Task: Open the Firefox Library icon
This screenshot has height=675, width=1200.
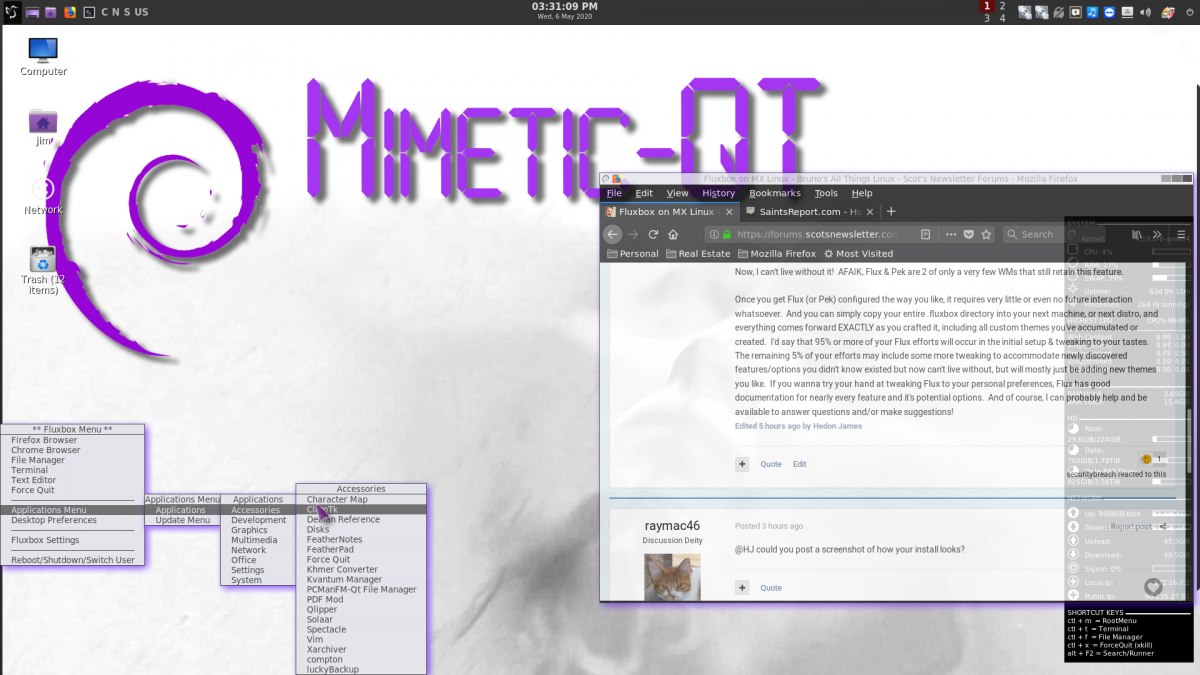Action: click(x=1136, y=234)
